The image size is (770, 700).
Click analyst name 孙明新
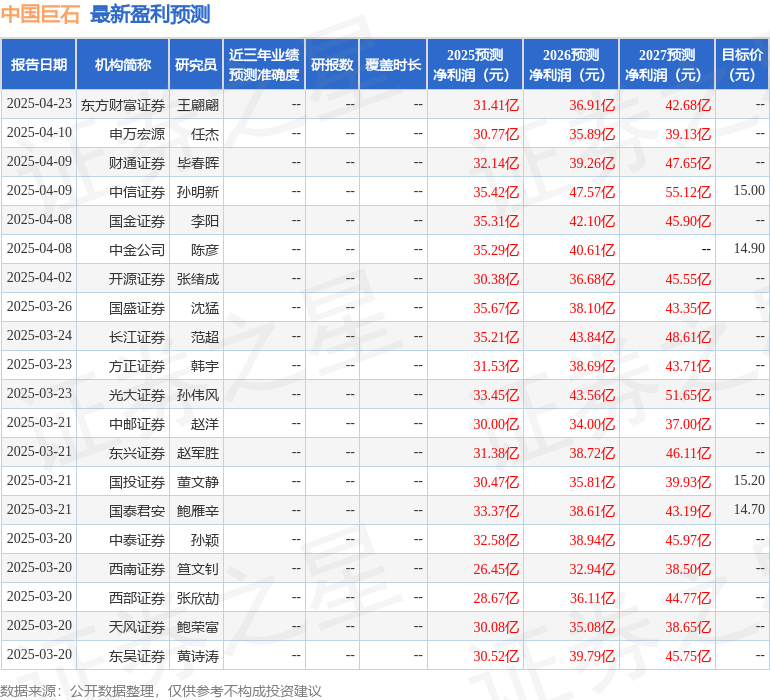pos(198,192)
